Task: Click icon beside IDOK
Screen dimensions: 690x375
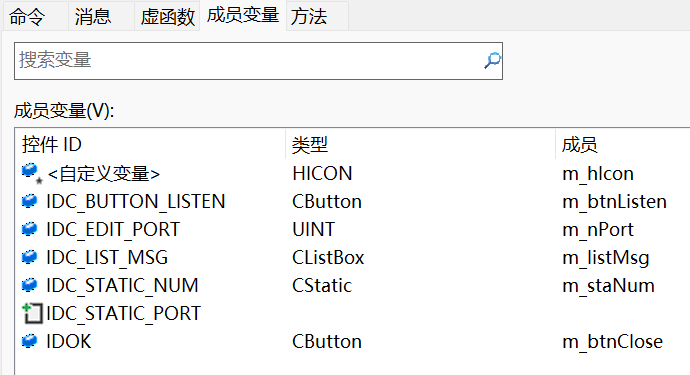Action: tap(29, 341)
